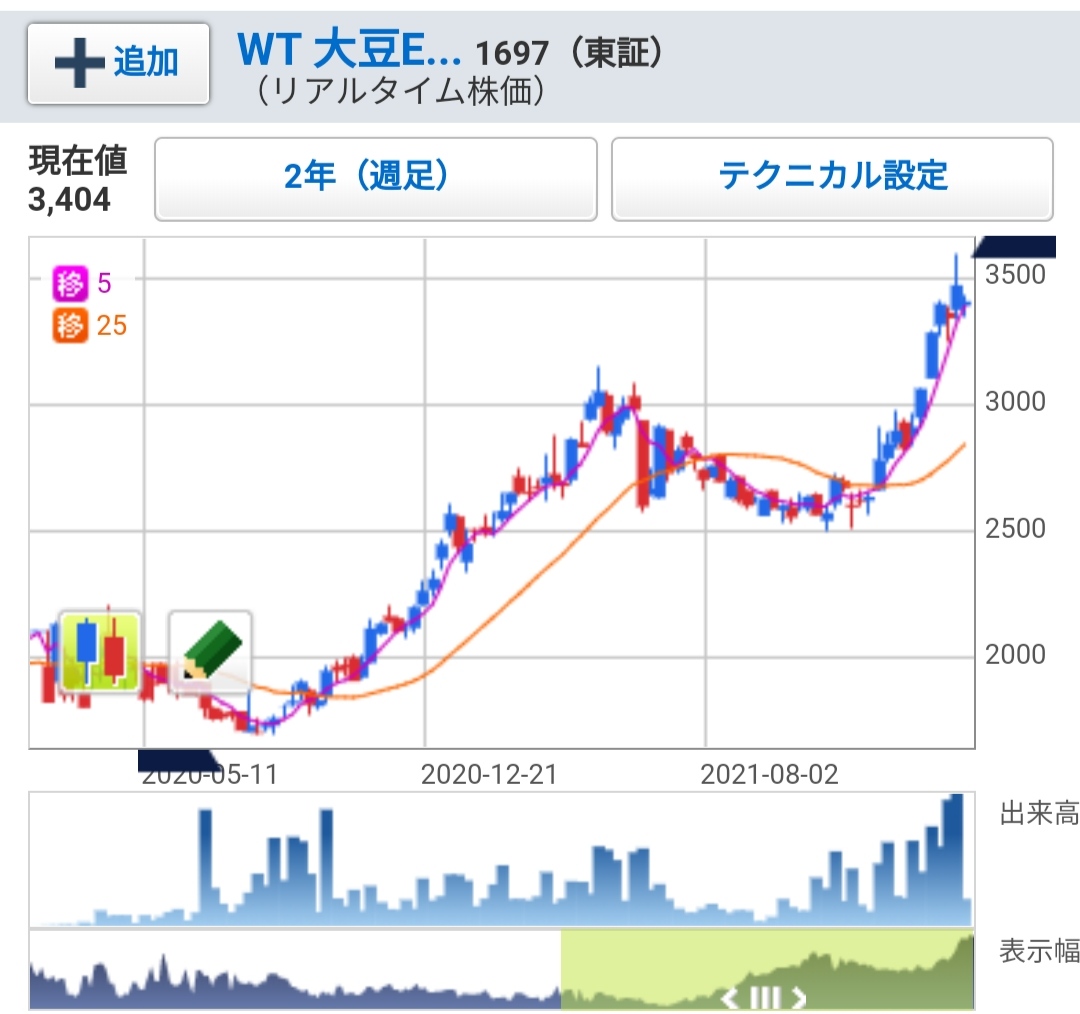1080x1014 pixels.
Task: Click the 2021-08-02 date label
Action: point(768,775)
